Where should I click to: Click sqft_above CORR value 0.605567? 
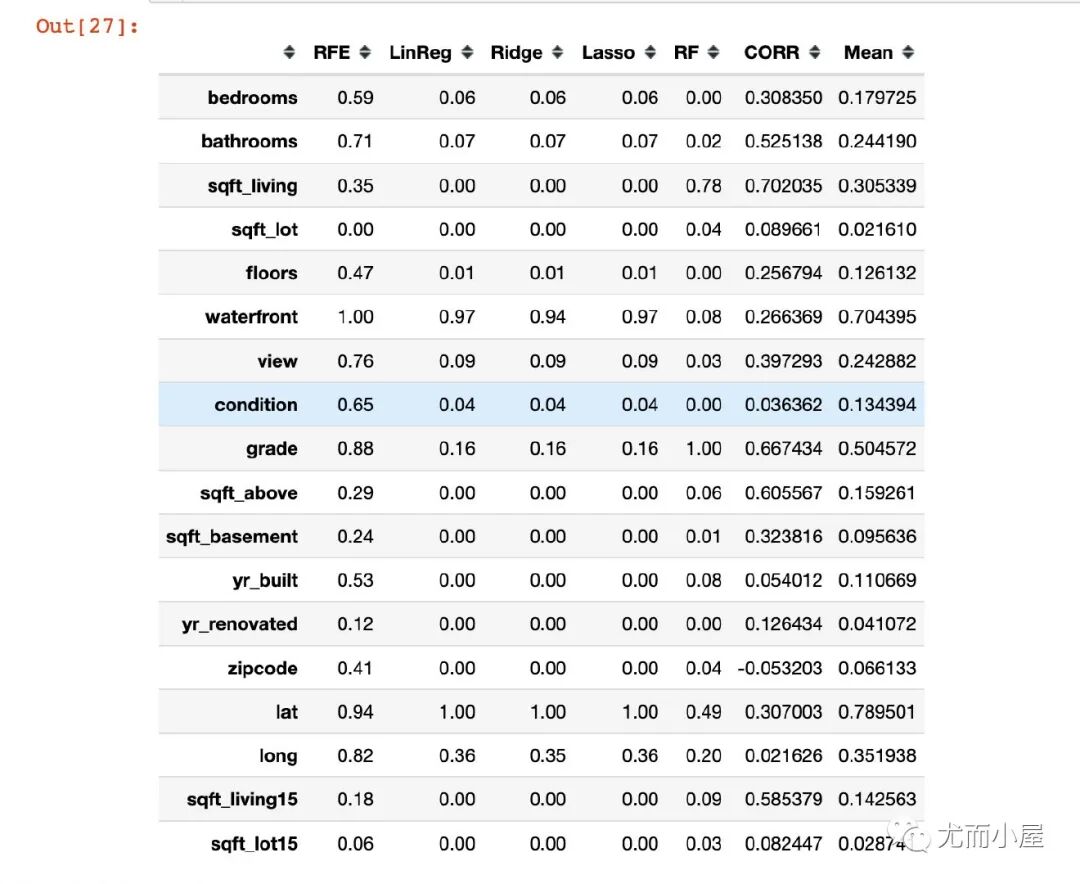pos(783,493)
